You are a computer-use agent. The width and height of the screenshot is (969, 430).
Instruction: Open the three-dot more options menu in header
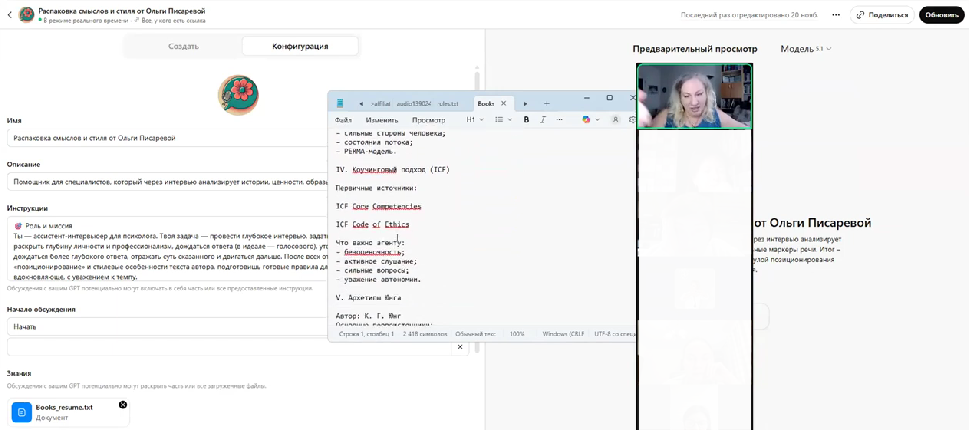click(834, 15)
